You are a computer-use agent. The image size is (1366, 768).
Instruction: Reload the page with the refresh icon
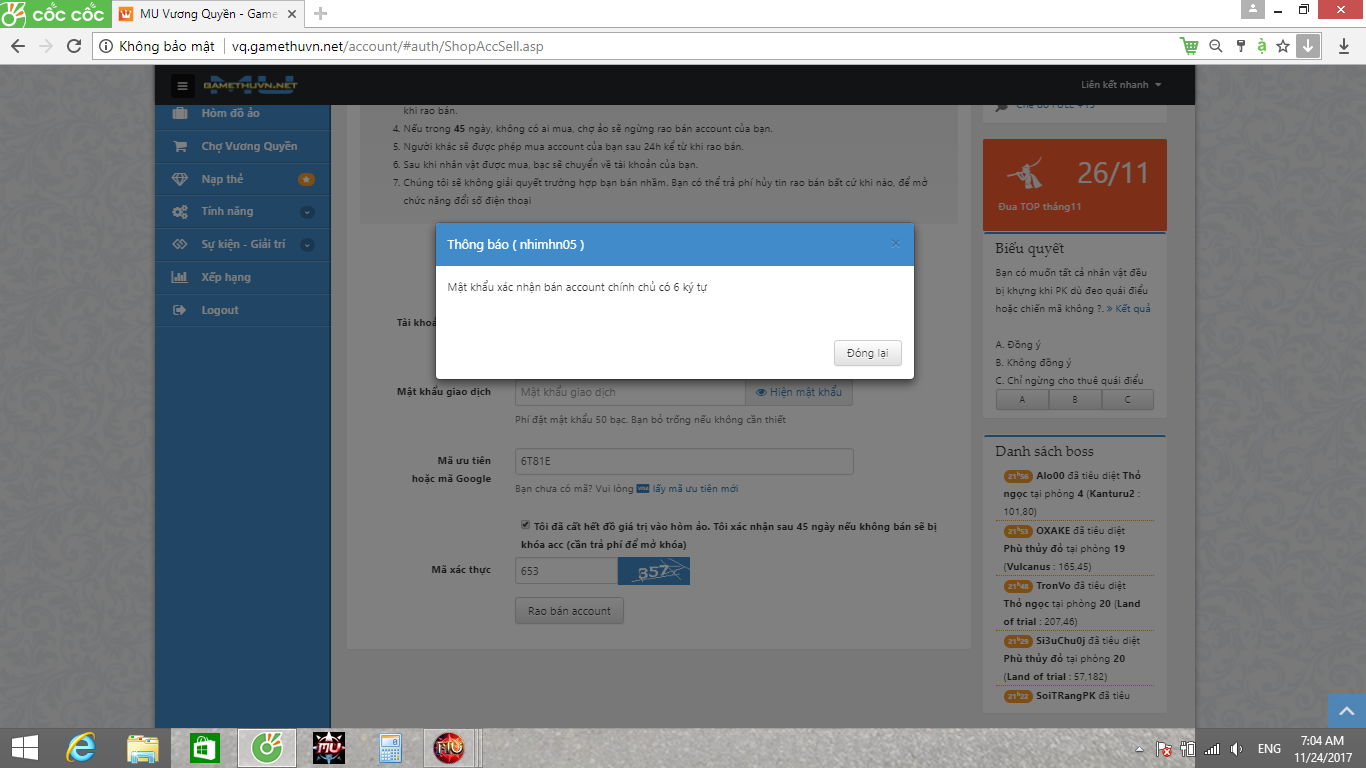point(73,46)
